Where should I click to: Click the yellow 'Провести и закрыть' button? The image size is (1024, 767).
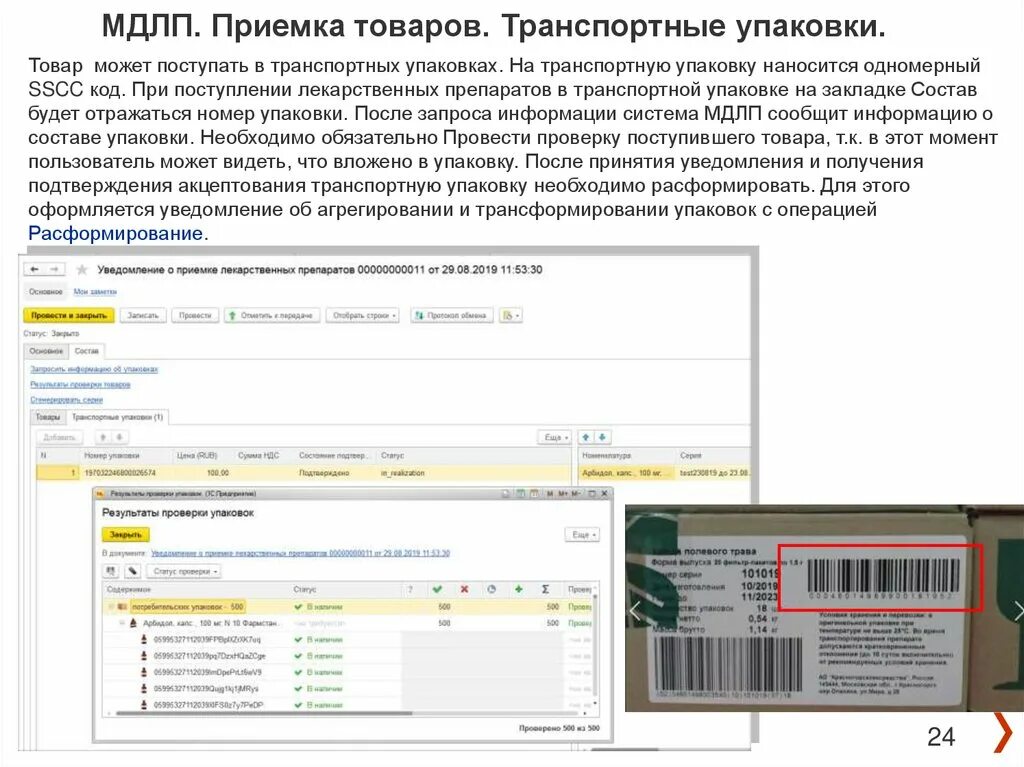69,316
